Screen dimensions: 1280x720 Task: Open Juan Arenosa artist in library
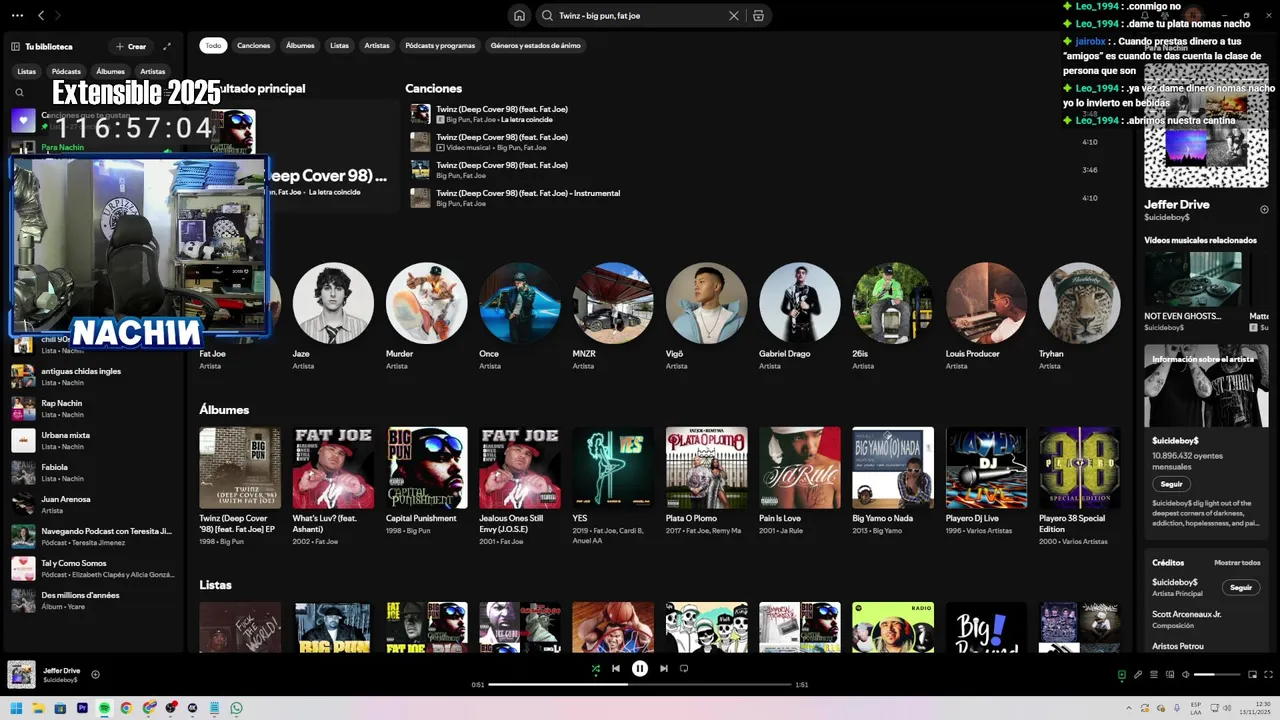tap(95, 504)
